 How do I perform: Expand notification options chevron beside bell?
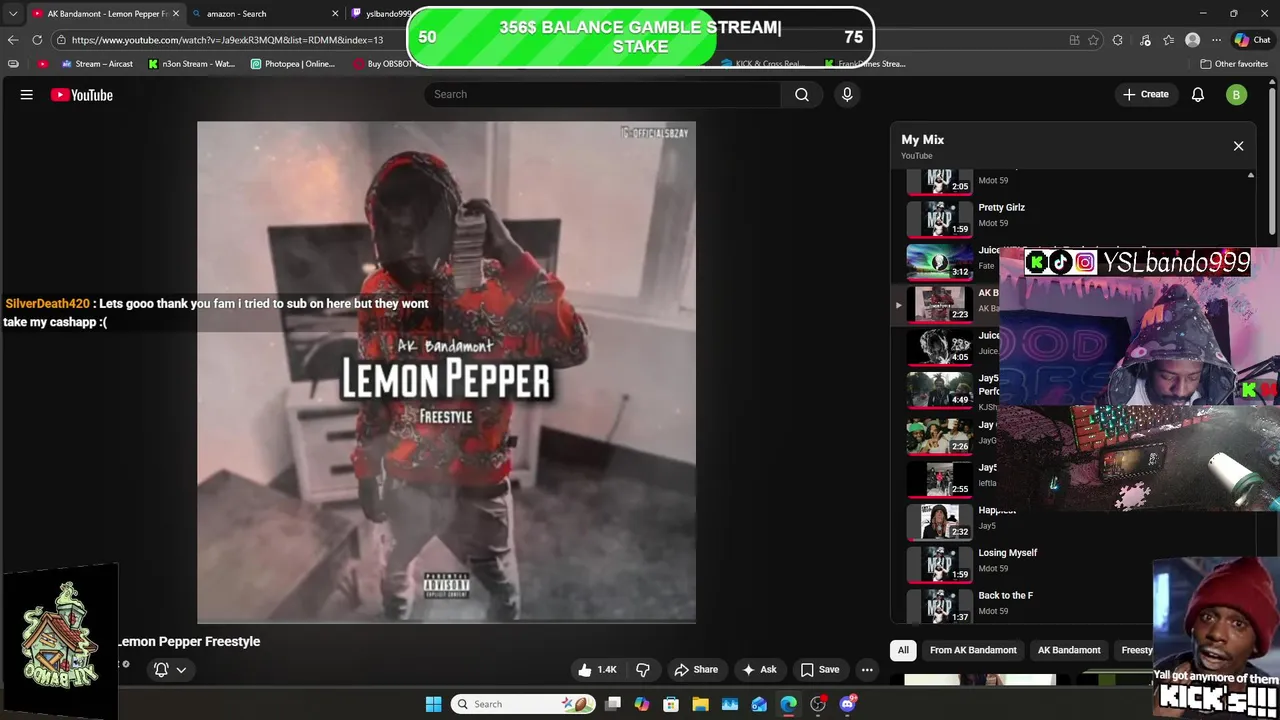(x=181, y=670)
